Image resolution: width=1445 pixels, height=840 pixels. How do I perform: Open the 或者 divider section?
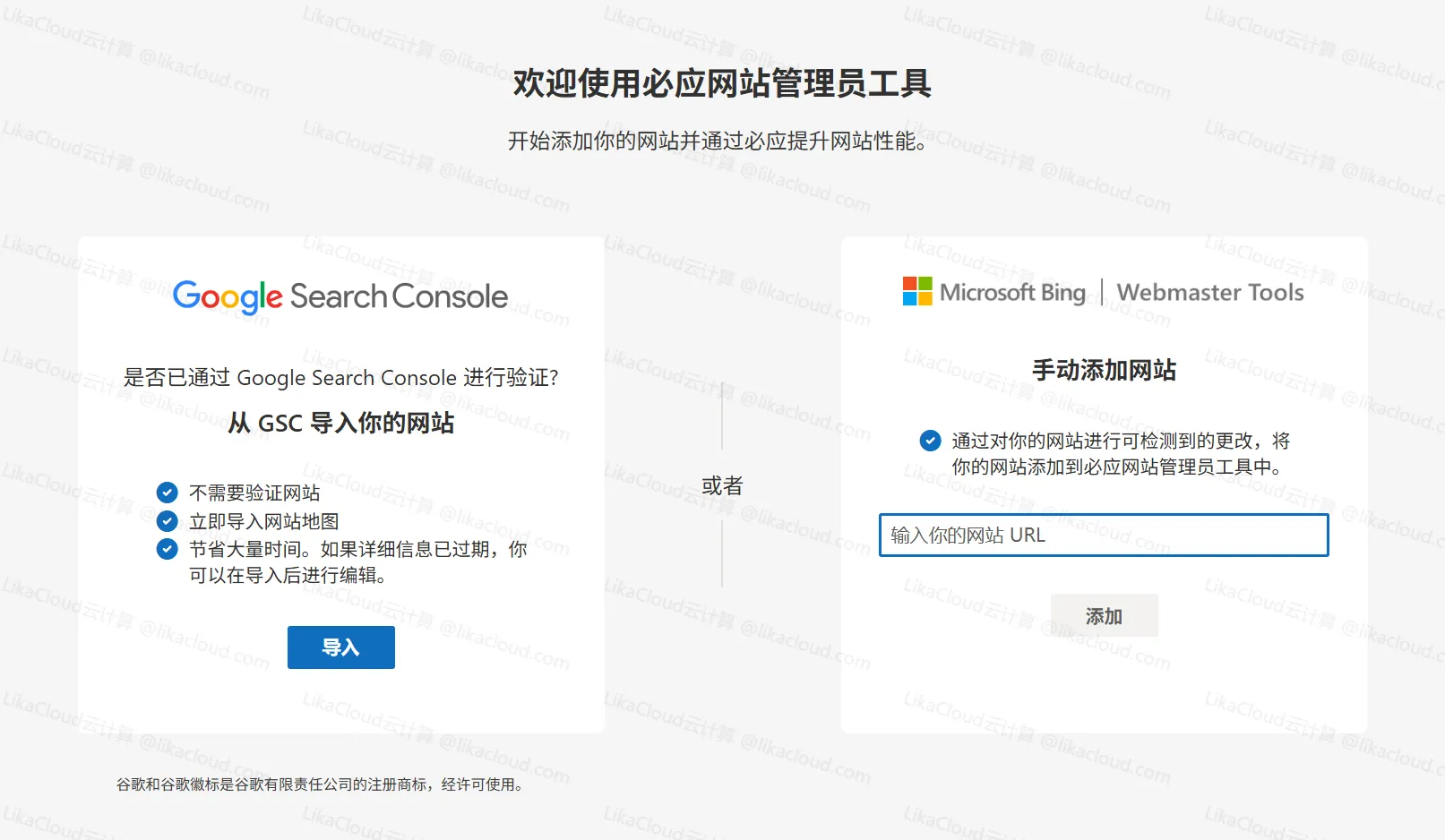click(x=721, y=484)
